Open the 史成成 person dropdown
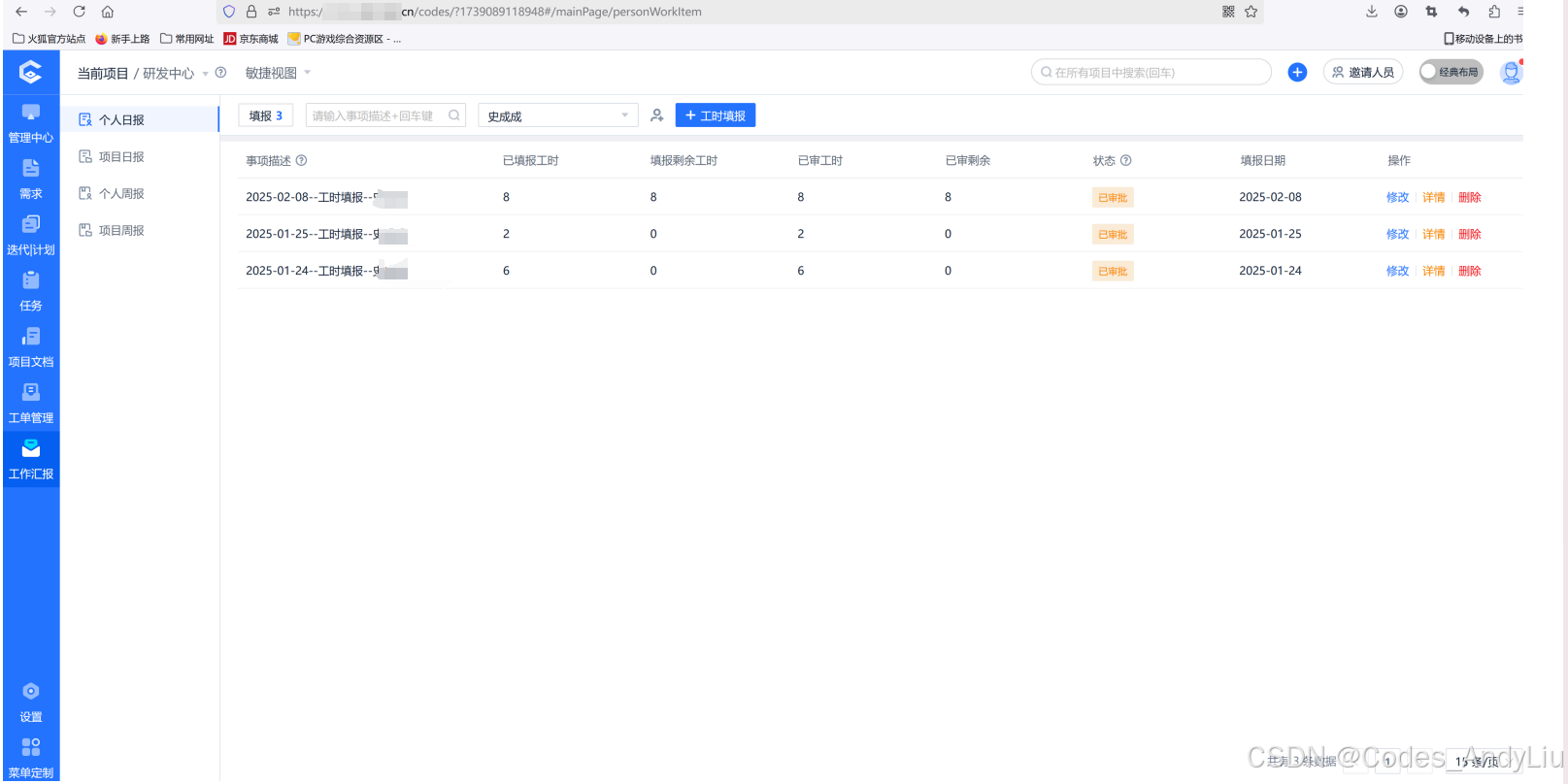 point(557,115)
